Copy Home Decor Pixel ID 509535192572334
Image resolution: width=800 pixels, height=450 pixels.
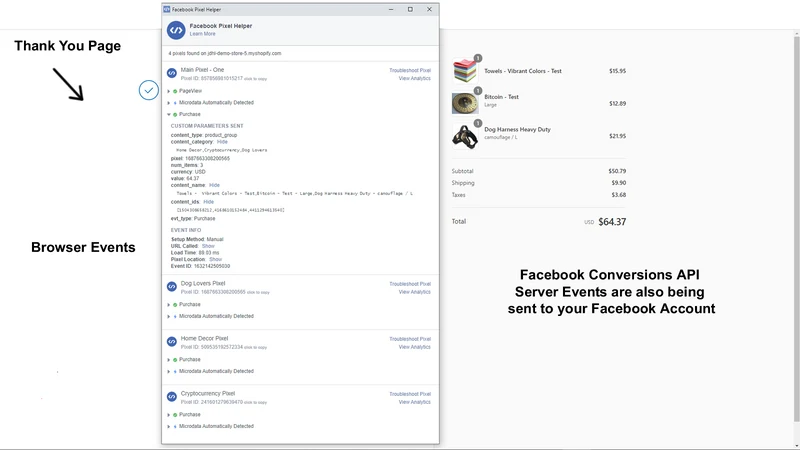tap(255, 347)
